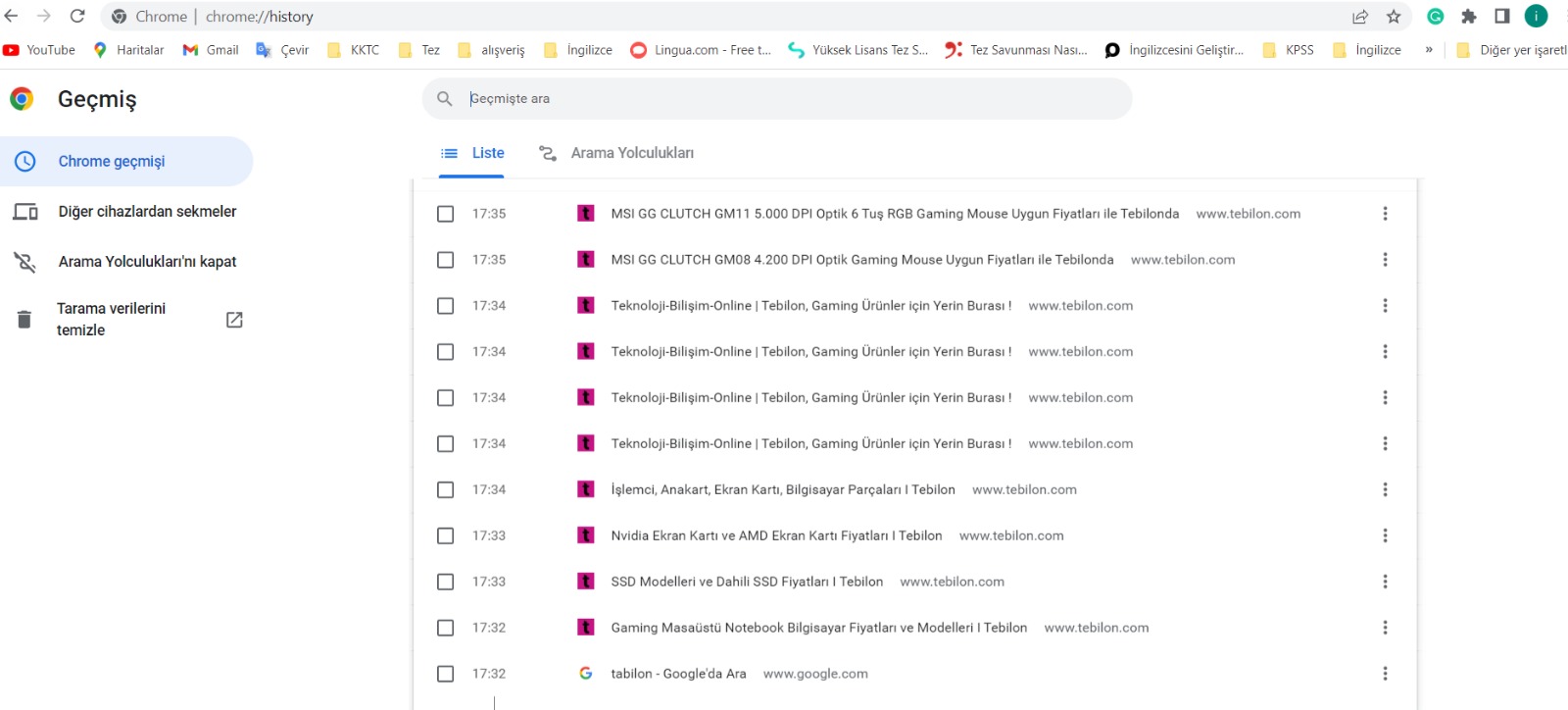Click the share page icon in the address bar
Screen dimensions: 1568x710
coord(1360,17)
